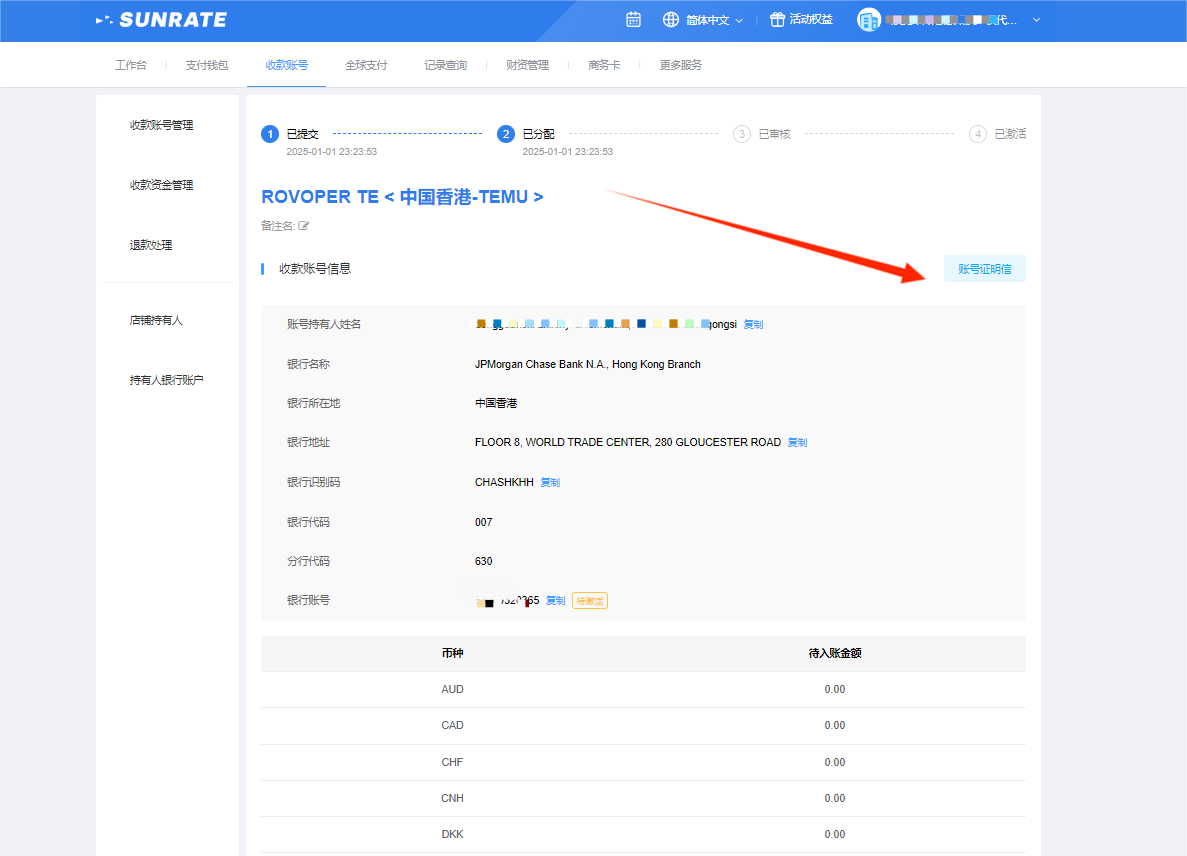Screen dimensions: 1187x856
Task: Expand the 简体中文 language dropdown
Action: (739, 20)
